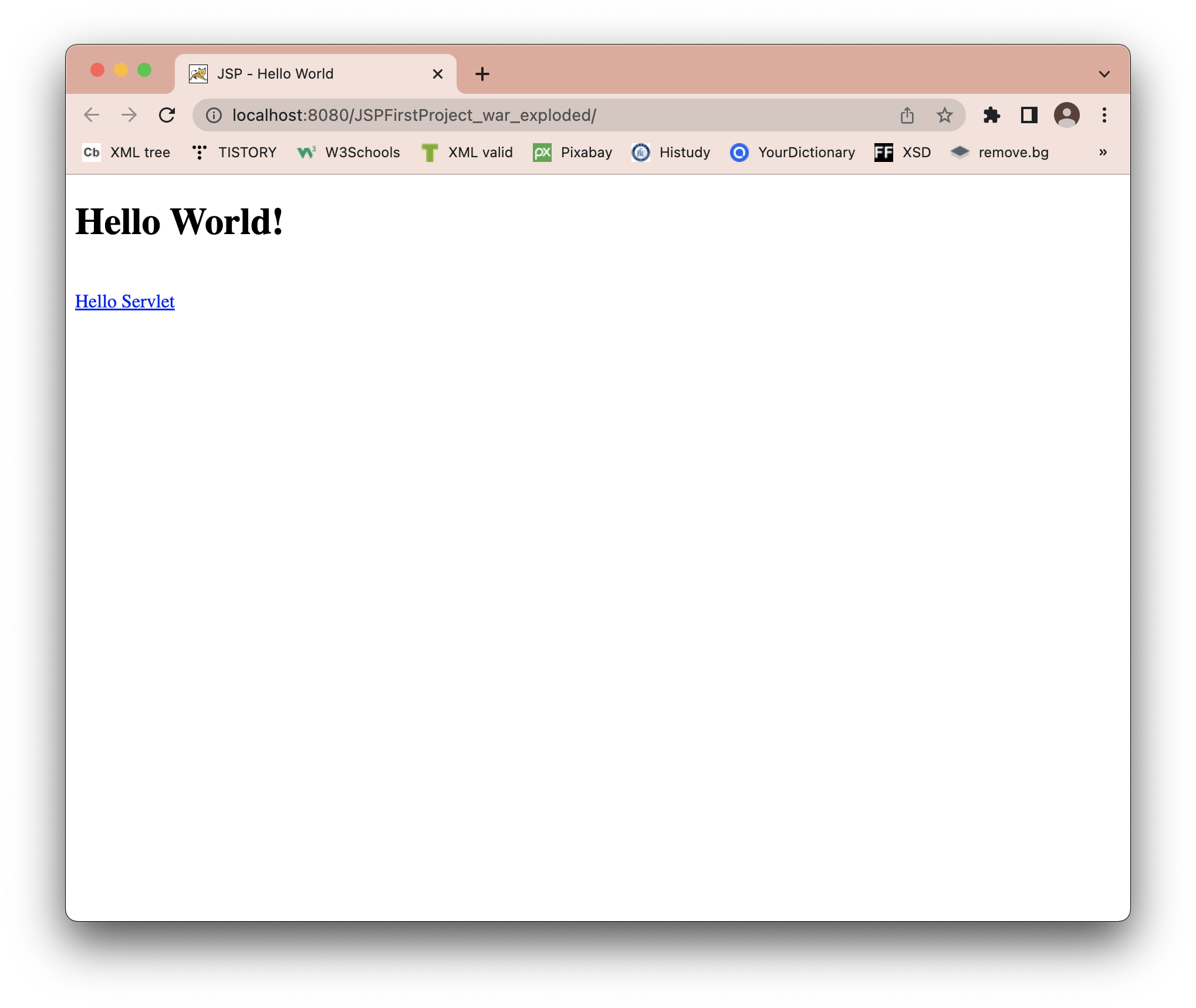Viewport: 1196px width, 1008px height.
Task: Toggle the side panel icon
Action: coord(1029,115)
